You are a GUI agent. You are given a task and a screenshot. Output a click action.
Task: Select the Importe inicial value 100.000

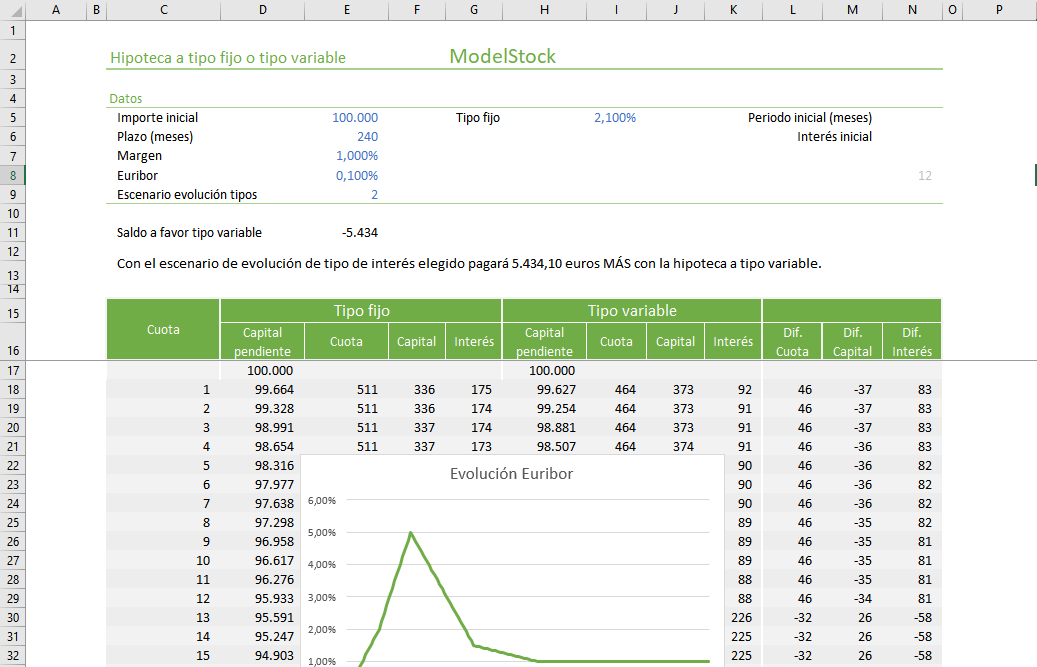tap(355, 118)
